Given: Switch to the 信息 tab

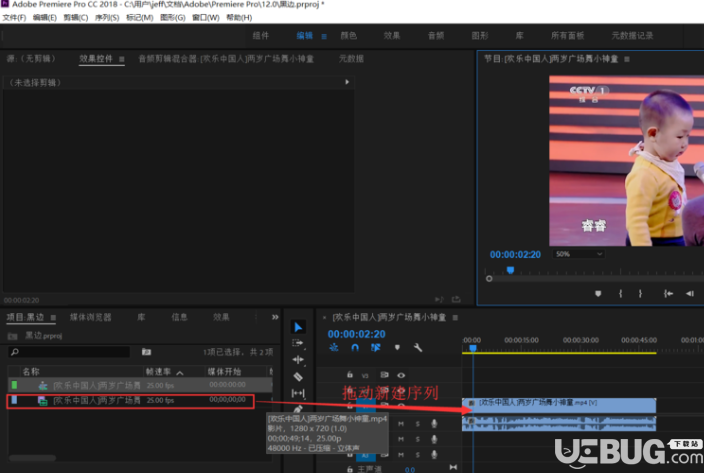Looking at the screenshot, I should [x=179, y=317].
